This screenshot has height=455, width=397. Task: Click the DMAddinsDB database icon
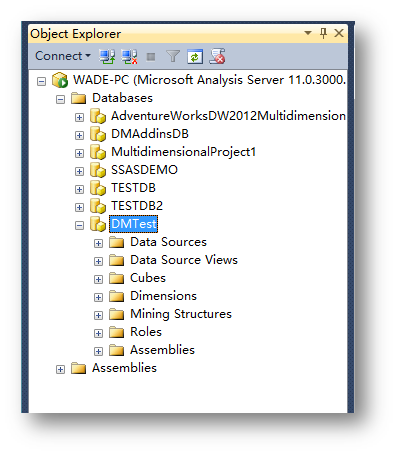[x=98, y=134]
